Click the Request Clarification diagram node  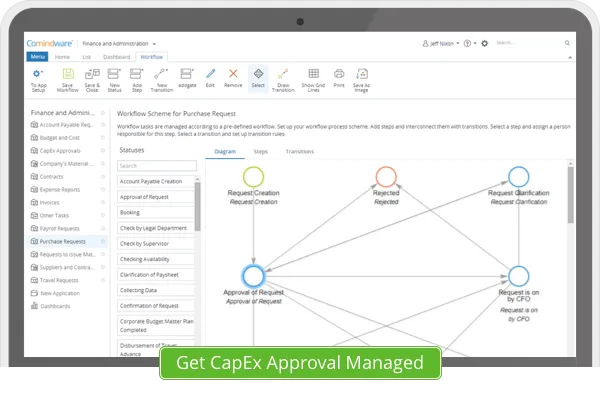[518, 177]
